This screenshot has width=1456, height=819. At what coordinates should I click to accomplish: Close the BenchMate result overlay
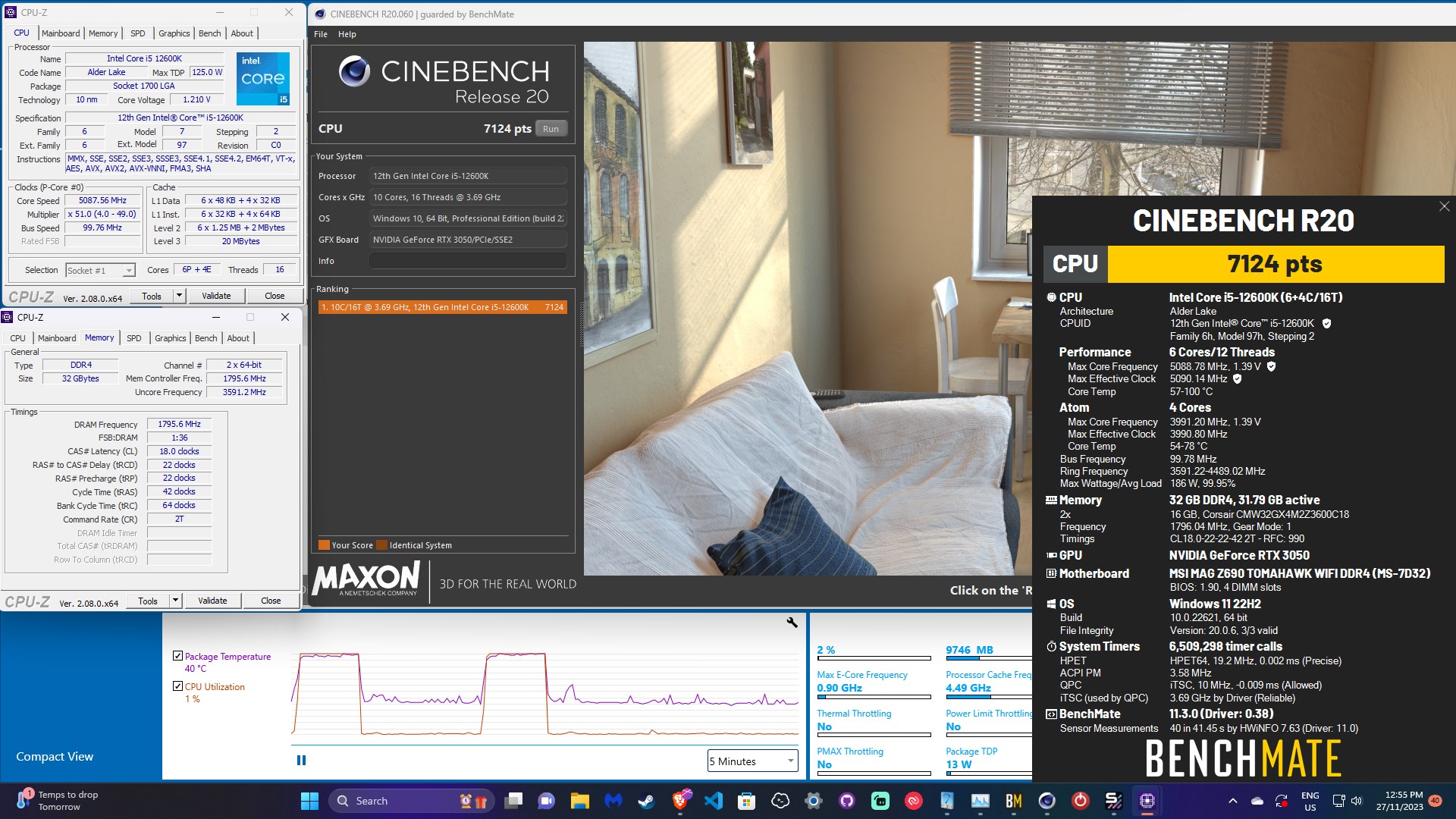(1444, 206)
